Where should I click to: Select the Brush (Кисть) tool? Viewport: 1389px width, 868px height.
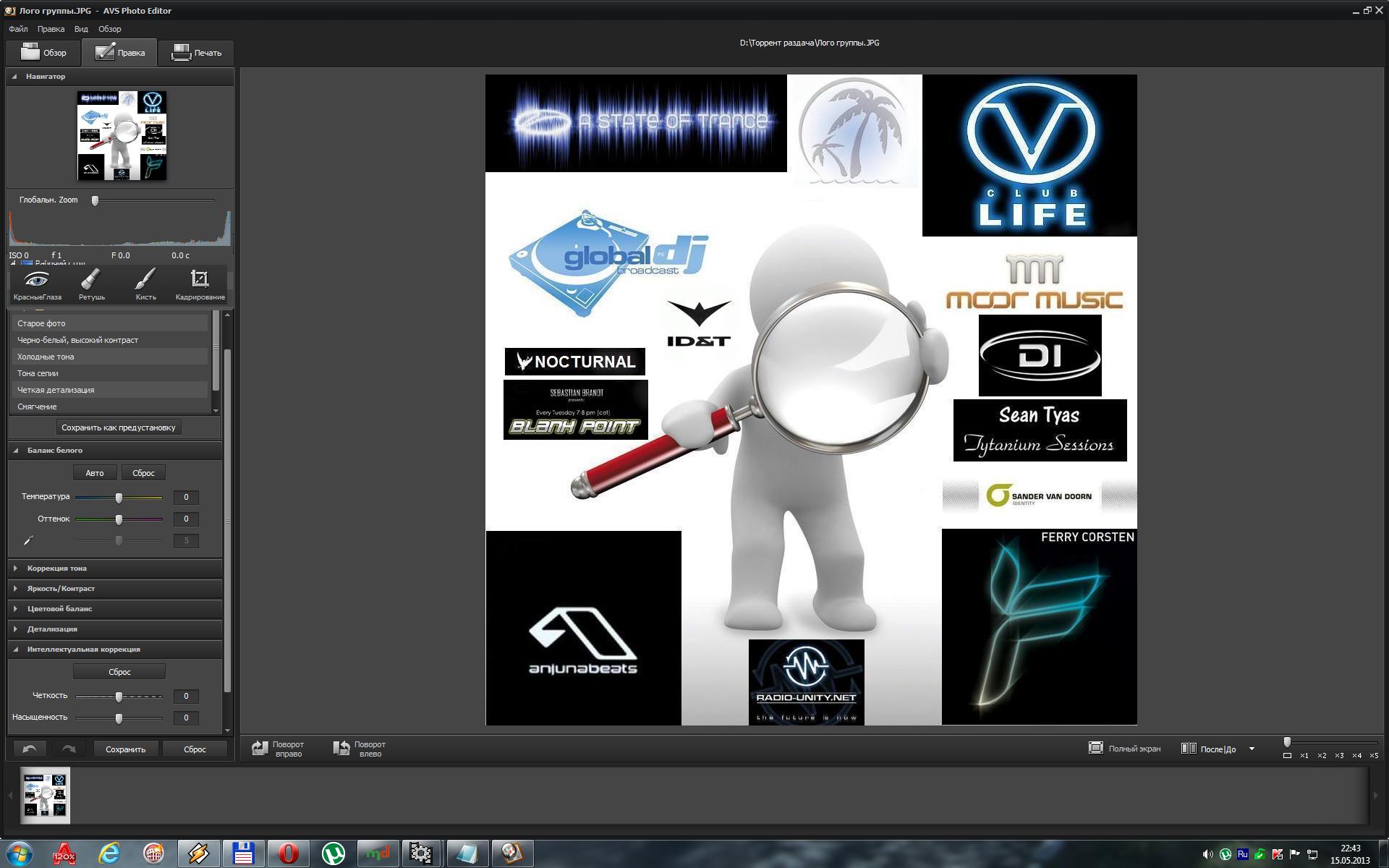[145, 284]
